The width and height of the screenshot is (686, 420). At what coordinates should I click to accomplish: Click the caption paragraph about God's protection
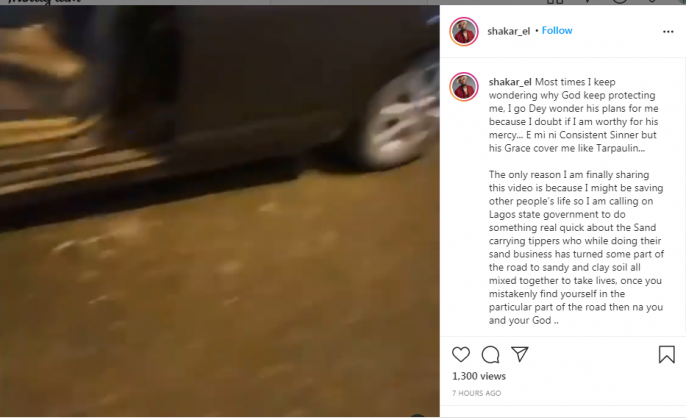(x=574, y=115)
